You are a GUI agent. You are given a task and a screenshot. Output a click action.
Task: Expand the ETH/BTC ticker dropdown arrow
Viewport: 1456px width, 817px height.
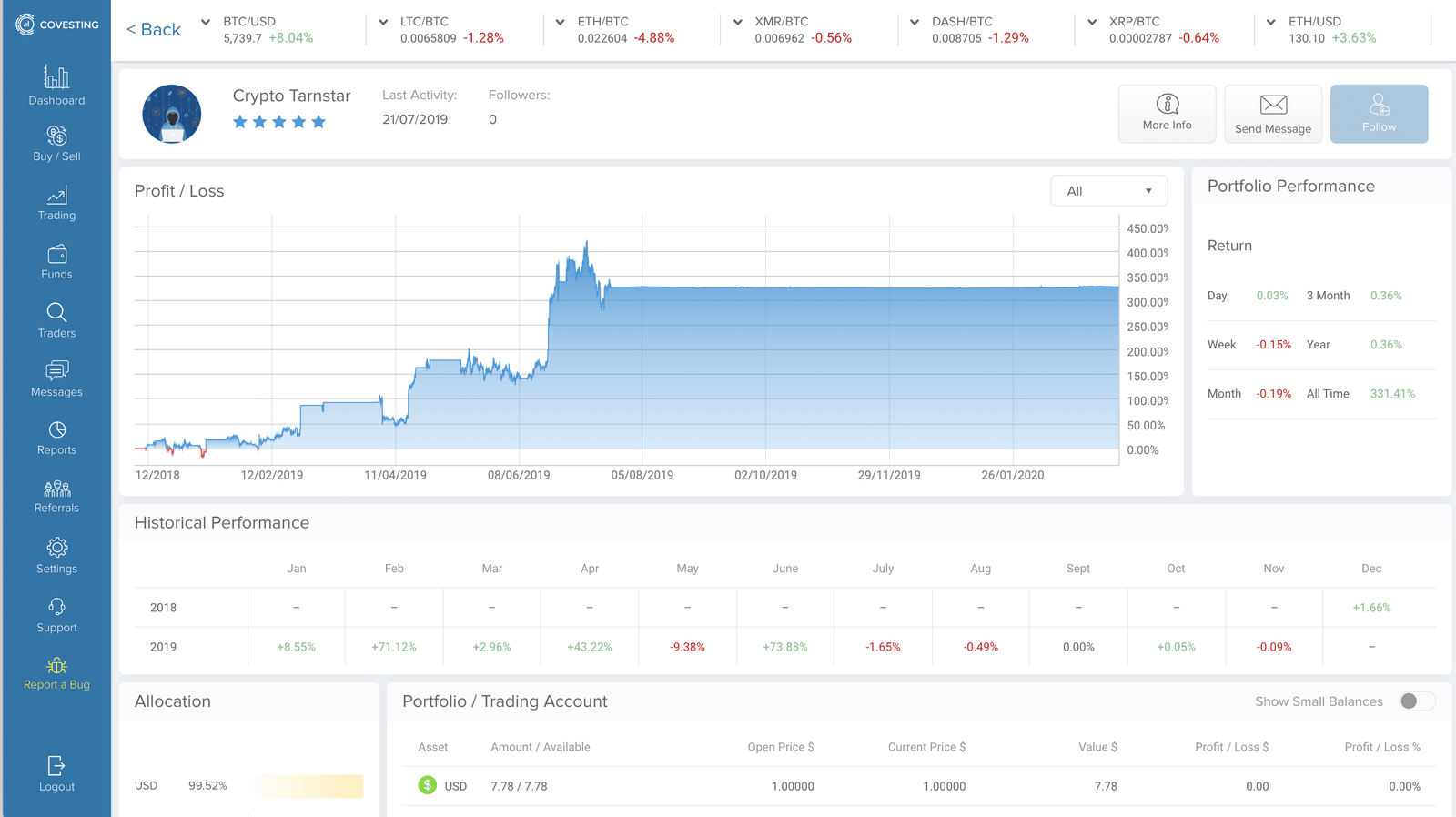560,22
